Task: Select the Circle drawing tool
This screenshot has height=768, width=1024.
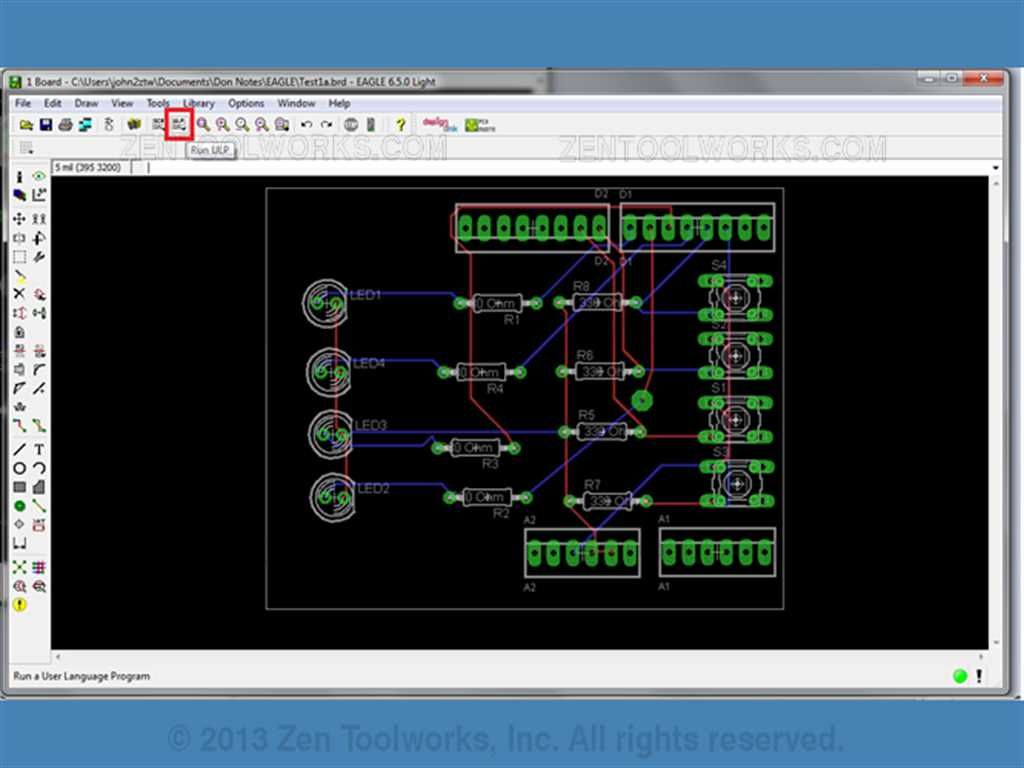Action: click(20, 468)
